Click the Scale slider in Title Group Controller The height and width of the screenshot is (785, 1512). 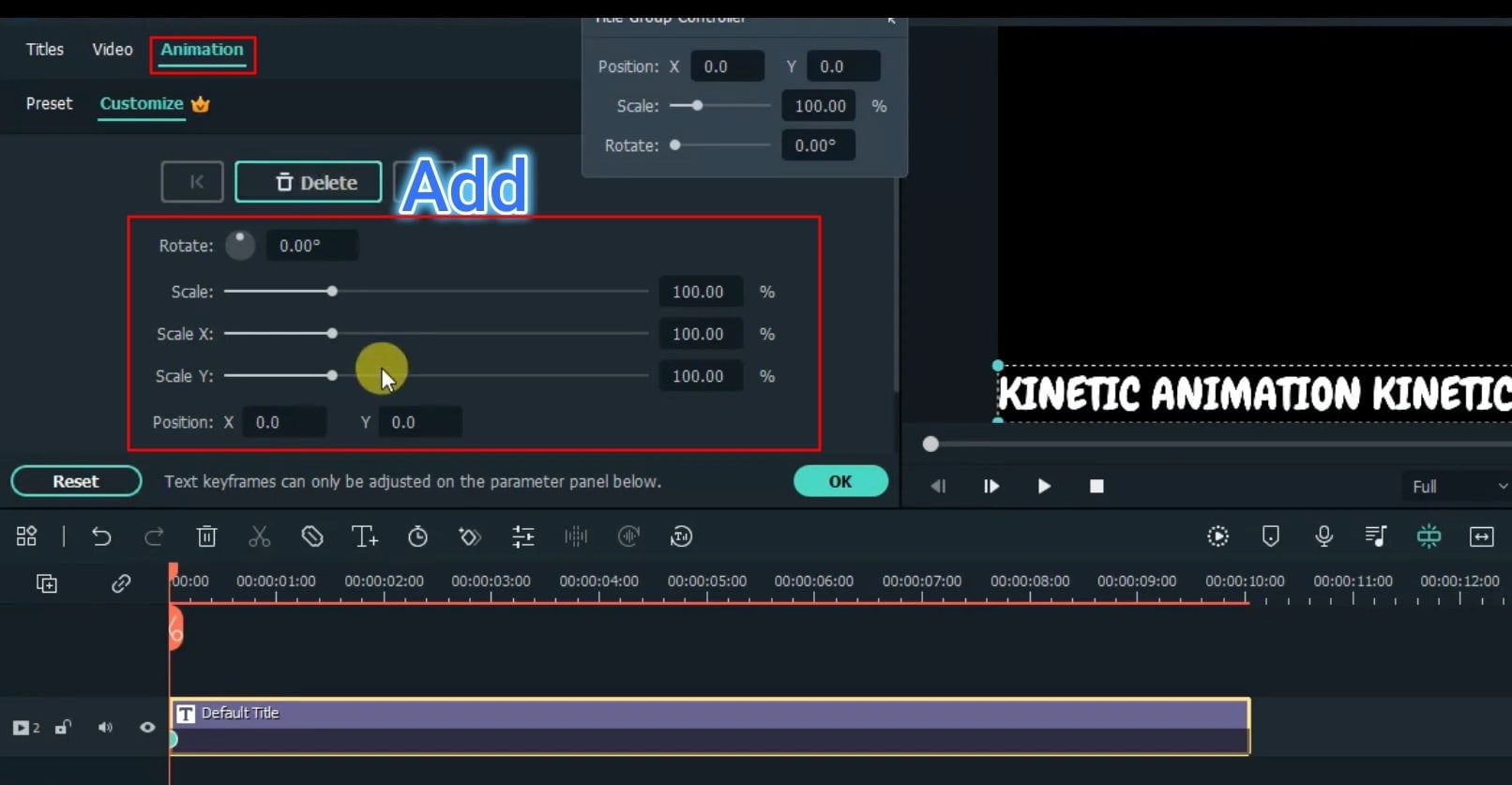(x=720, y=106)
